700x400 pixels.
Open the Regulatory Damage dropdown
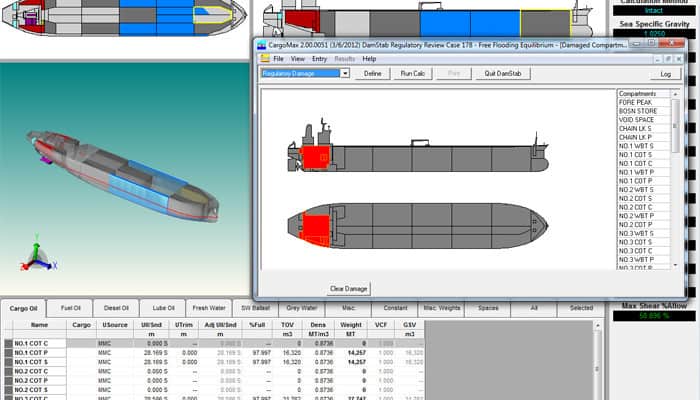pyautogui.click(x=344, y=74)
